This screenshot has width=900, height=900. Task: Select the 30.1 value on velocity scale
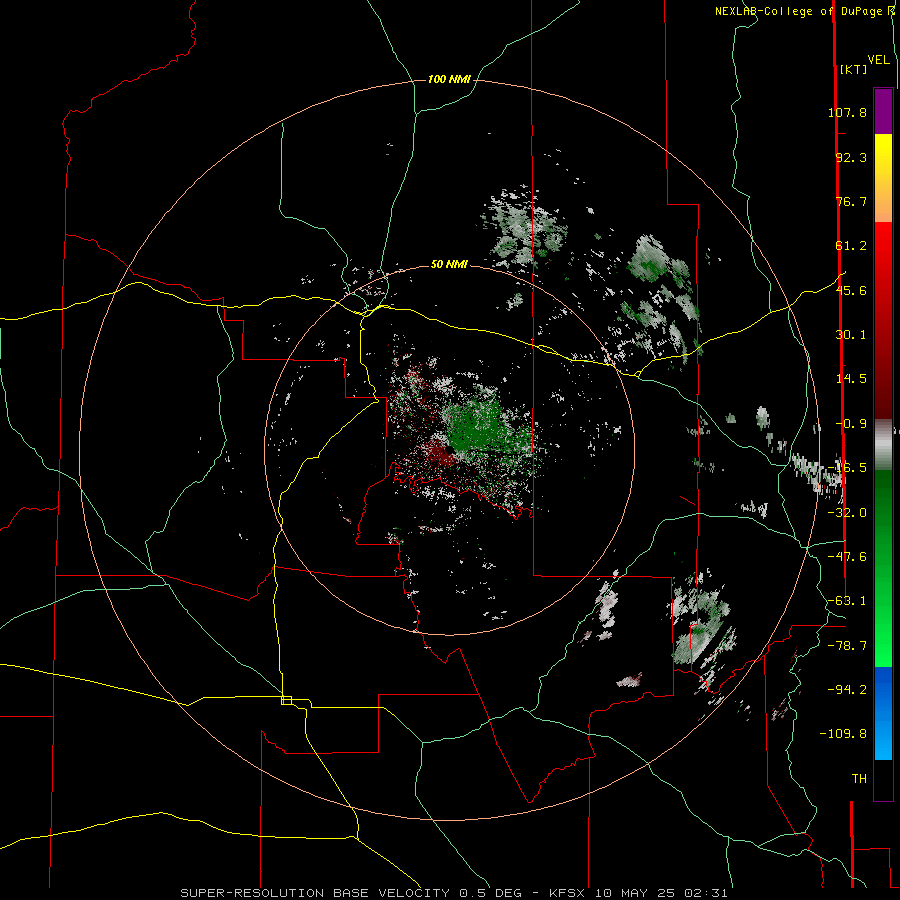point(851,335)
